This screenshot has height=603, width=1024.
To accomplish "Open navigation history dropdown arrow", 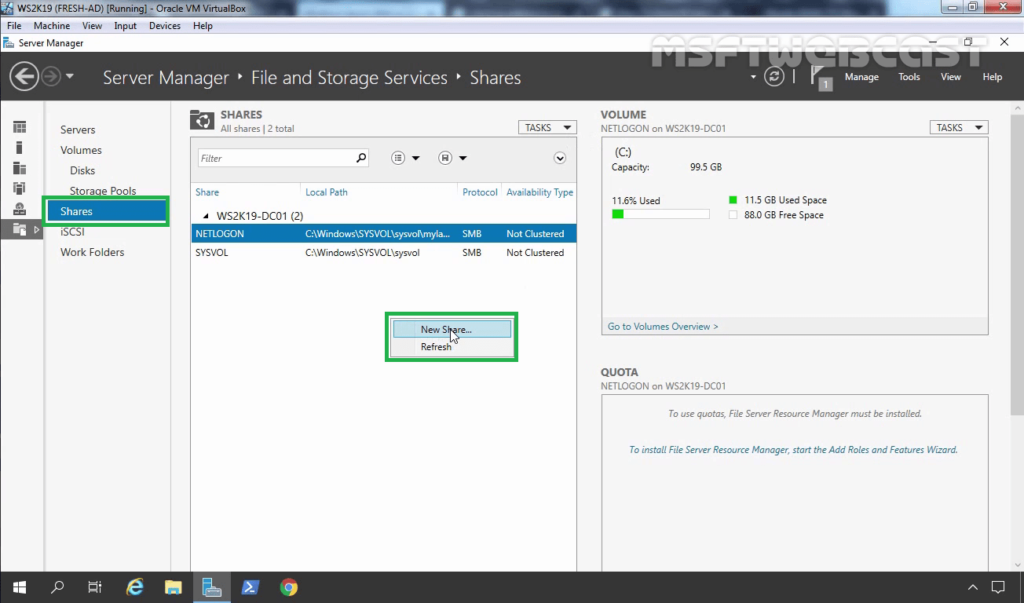I will pos(69,76).
